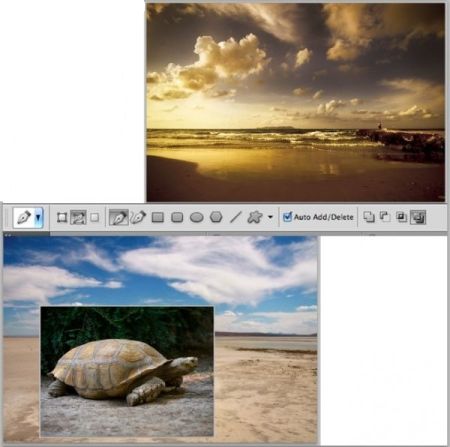Screen dimensions: 450x447
Task: Select the Rectangle shape tool
Action: 158,218
